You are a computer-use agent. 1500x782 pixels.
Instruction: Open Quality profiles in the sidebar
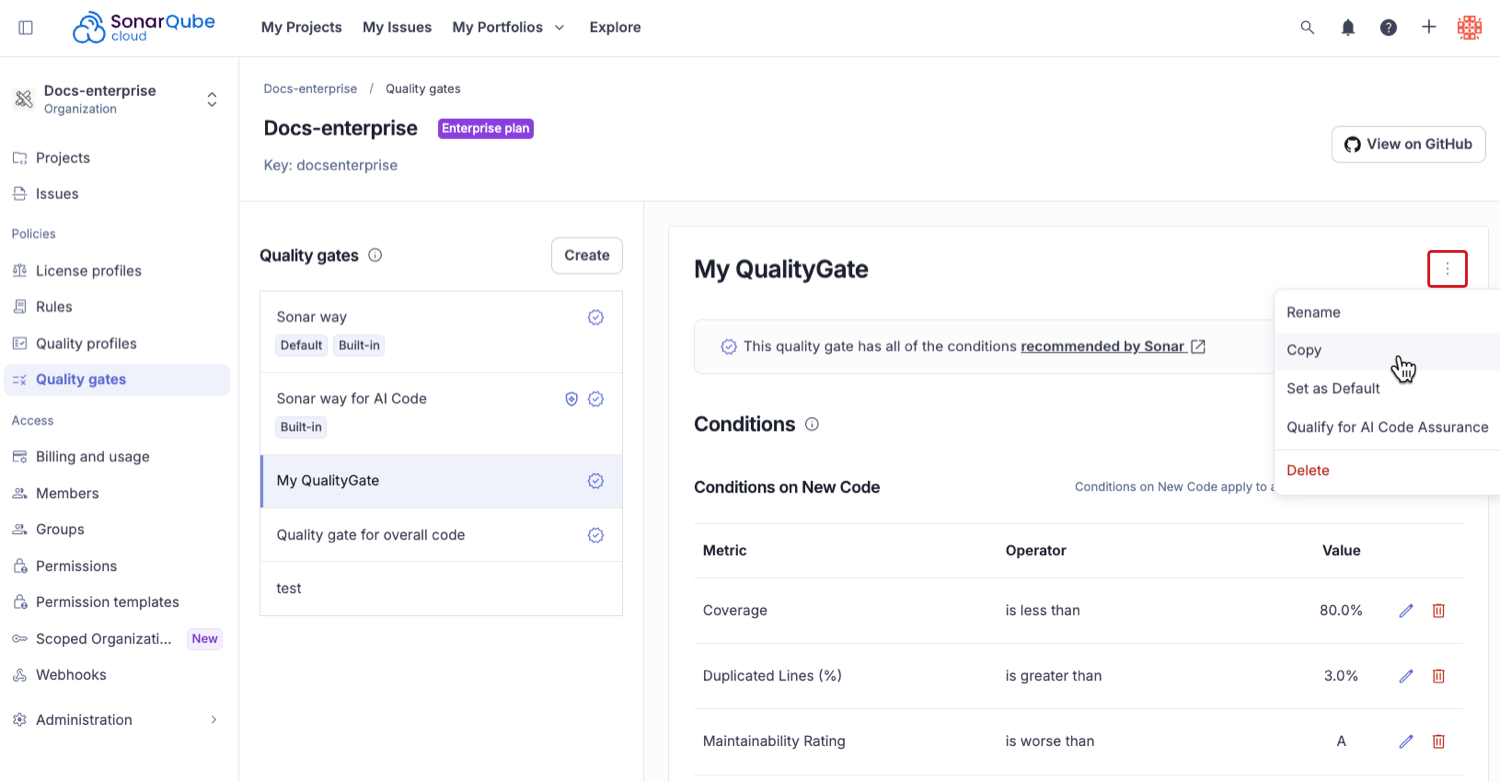click(118, 343)
